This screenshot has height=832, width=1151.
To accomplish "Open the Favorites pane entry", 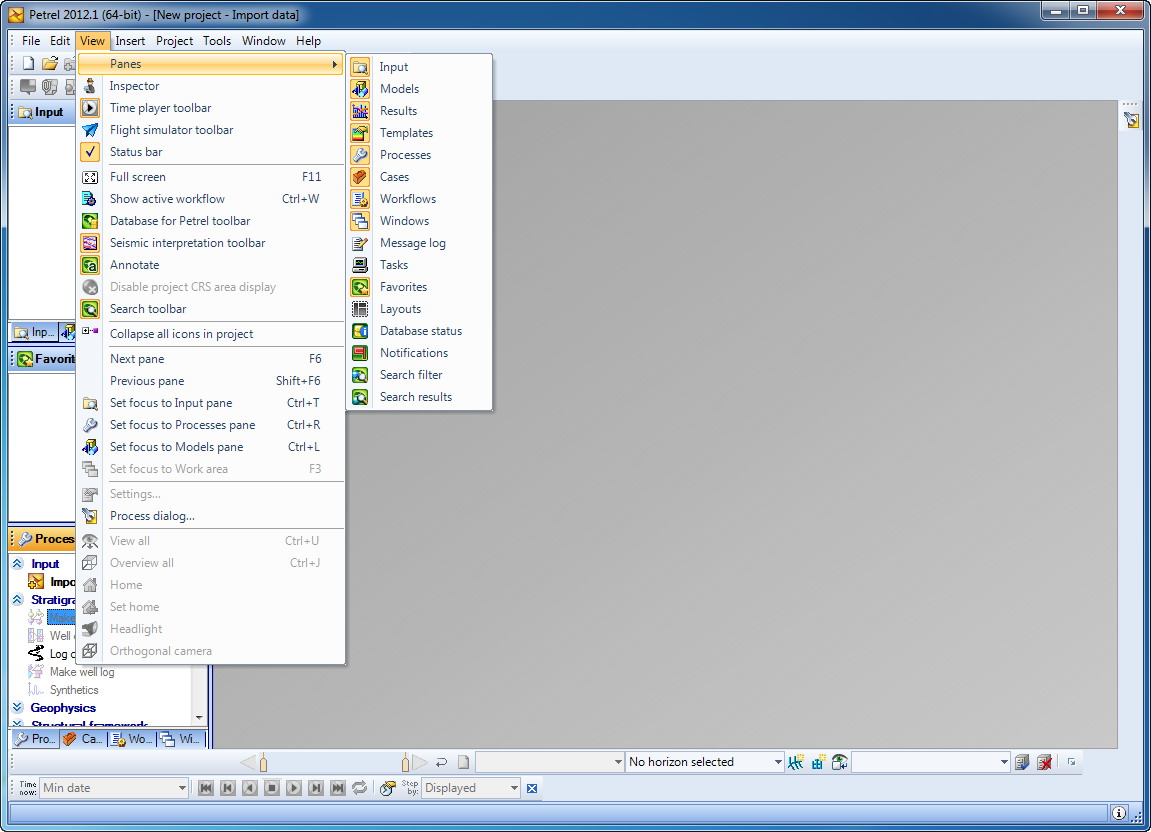I will click(419, 287).
